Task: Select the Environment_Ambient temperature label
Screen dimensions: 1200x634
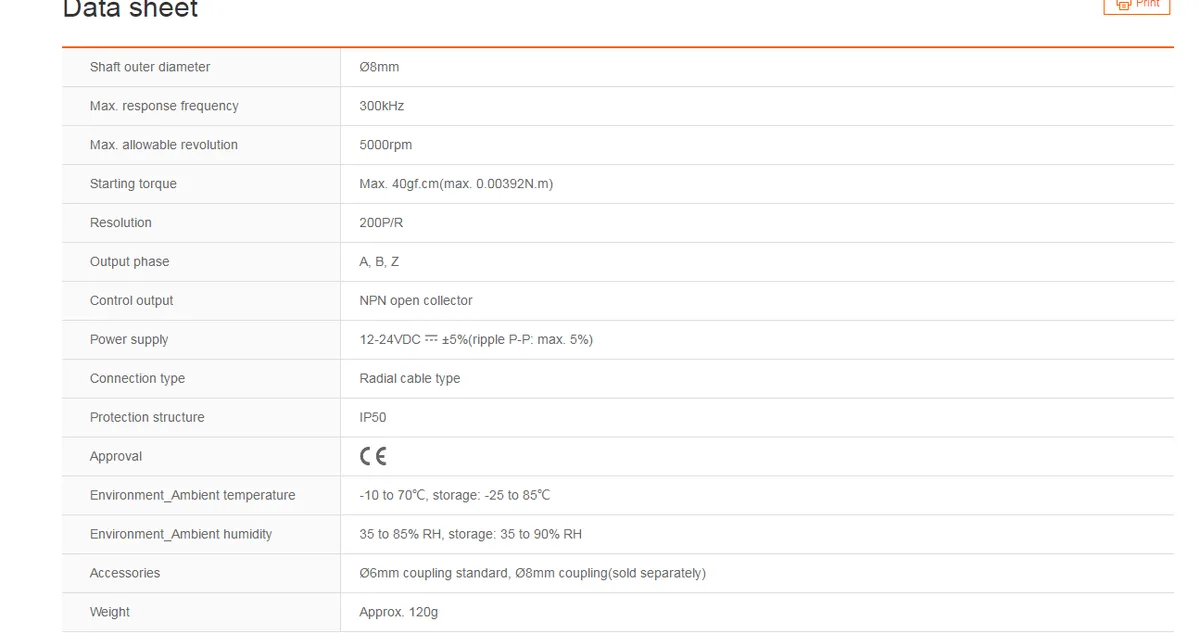Action: (193, 496)
